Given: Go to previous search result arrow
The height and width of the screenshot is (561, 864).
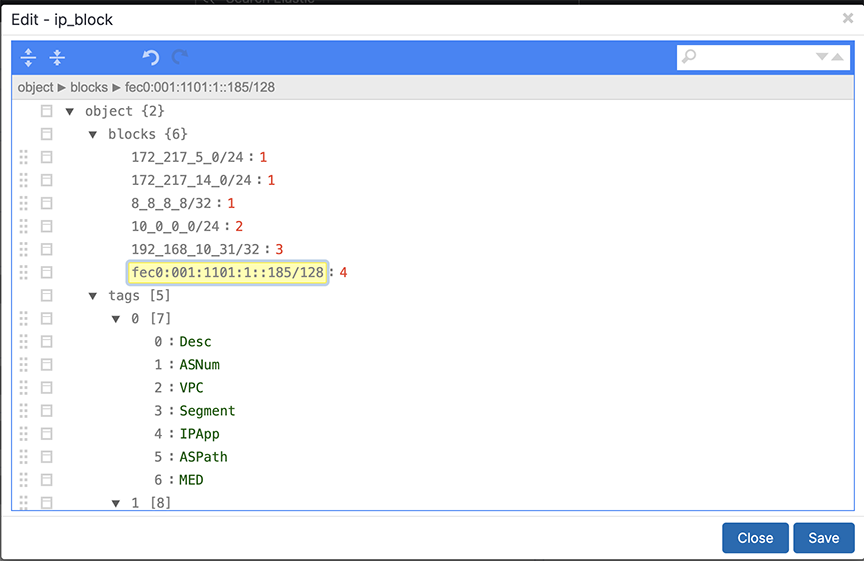Looking at the screenshot, I should (x=838, y=56).
